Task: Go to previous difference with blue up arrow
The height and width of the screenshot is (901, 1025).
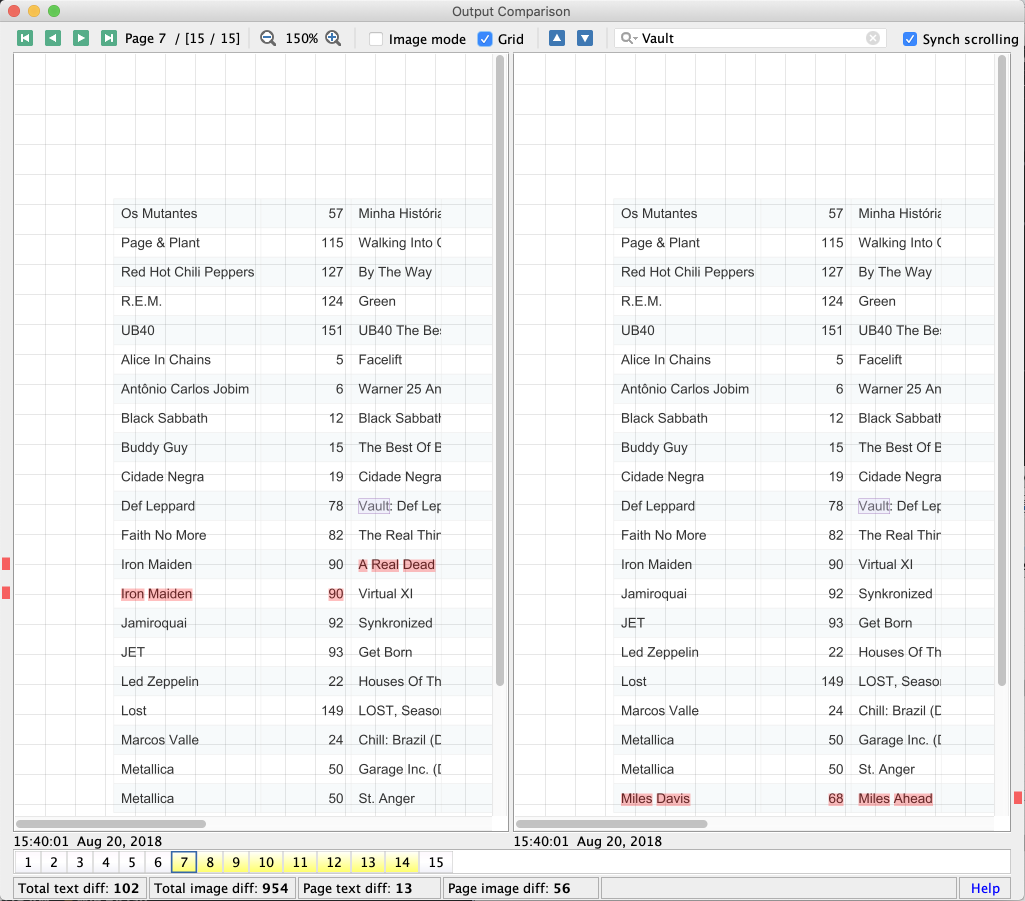Action: pyautogui.click(x=557, y=38)
